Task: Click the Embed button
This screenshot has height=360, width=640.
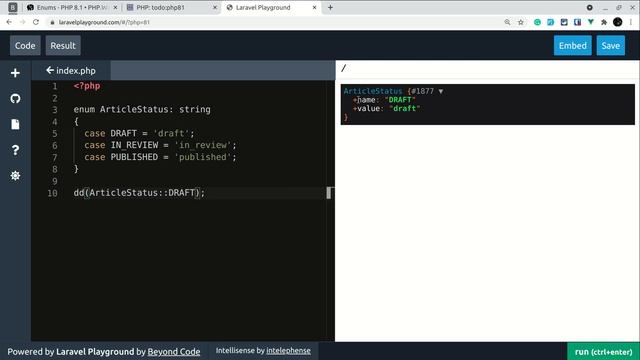Action: (x=572, y=45)
